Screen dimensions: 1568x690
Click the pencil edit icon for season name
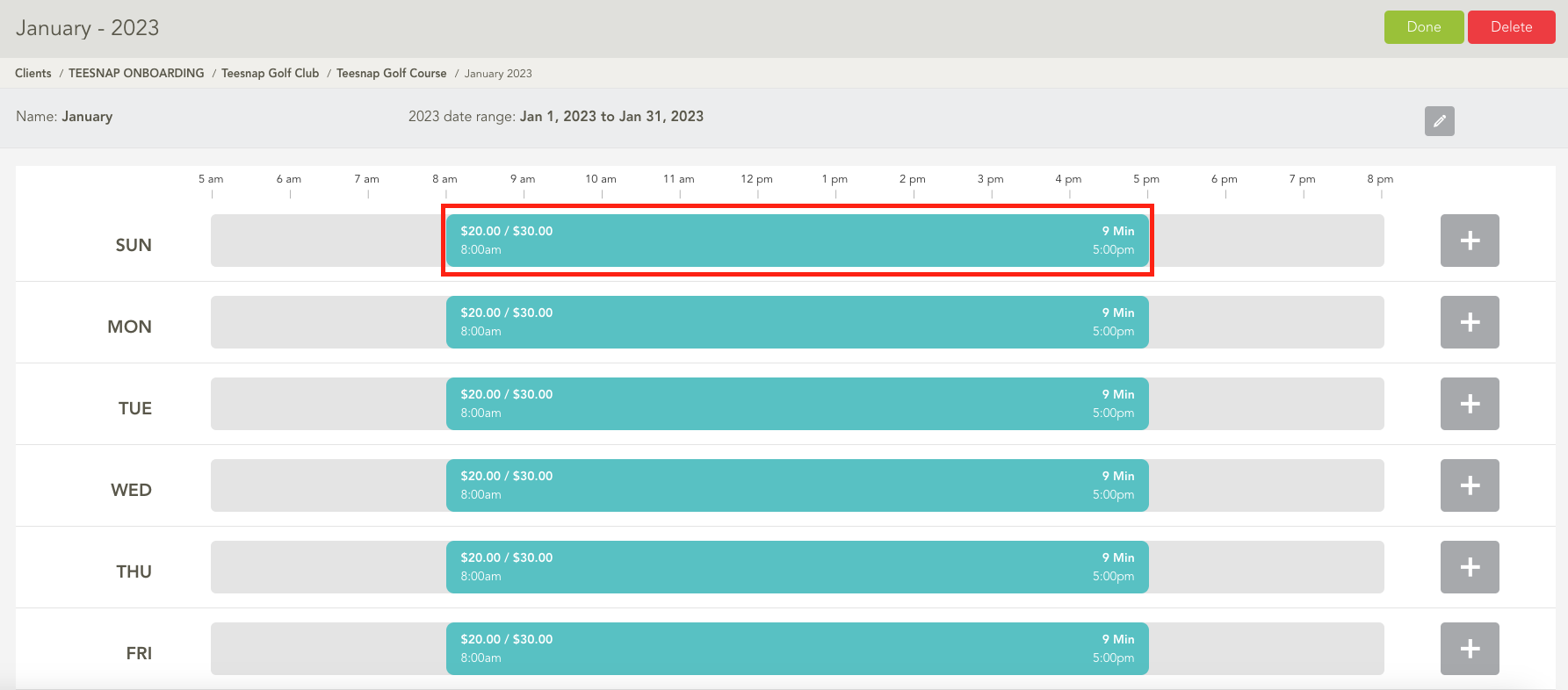coord(1439,121)
